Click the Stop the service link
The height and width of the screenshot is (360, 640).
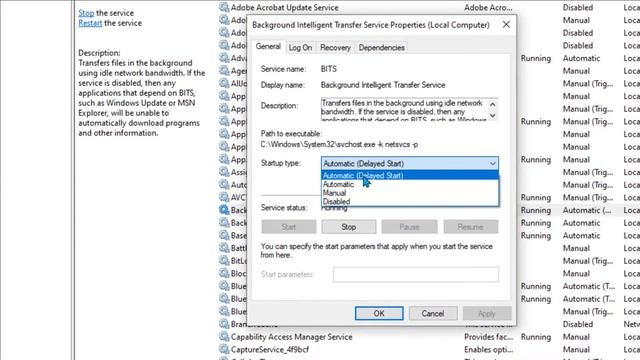point(86,13)
